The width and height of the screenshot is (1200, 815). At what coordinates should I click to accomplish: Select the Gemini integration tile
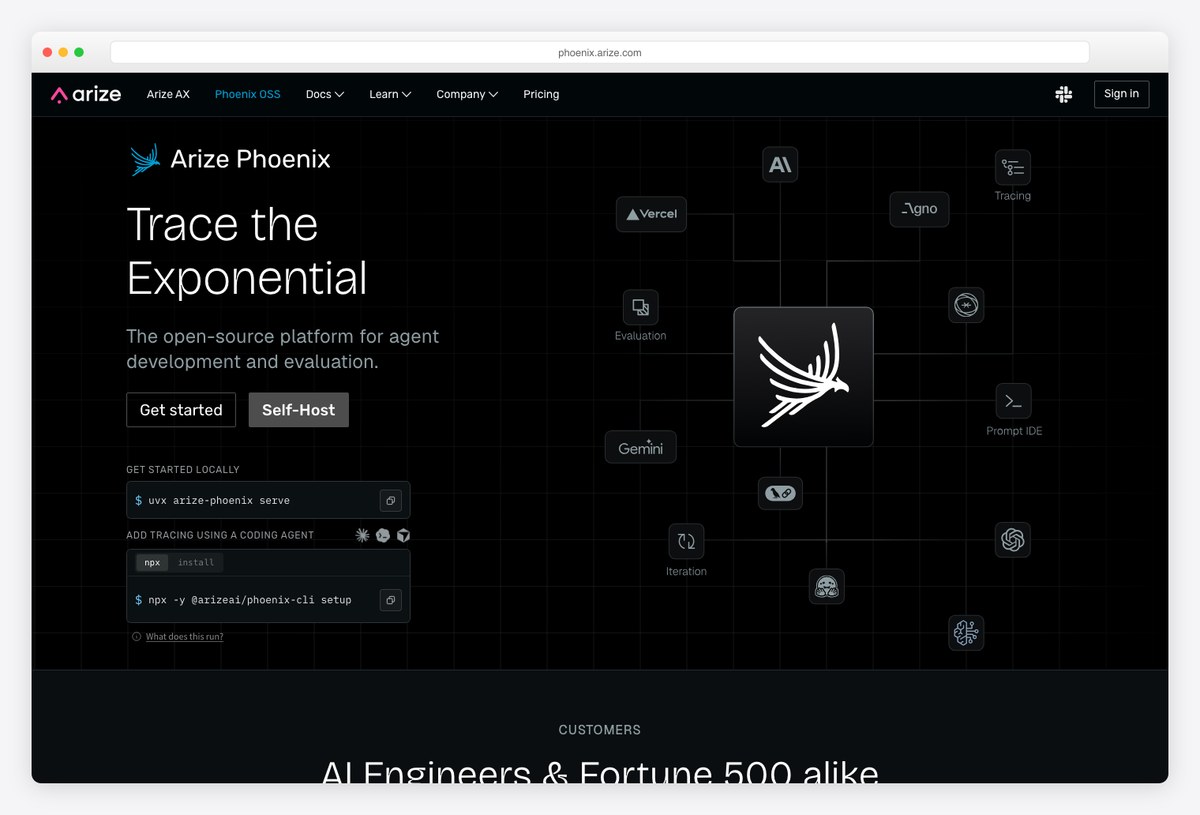point(641,448)
